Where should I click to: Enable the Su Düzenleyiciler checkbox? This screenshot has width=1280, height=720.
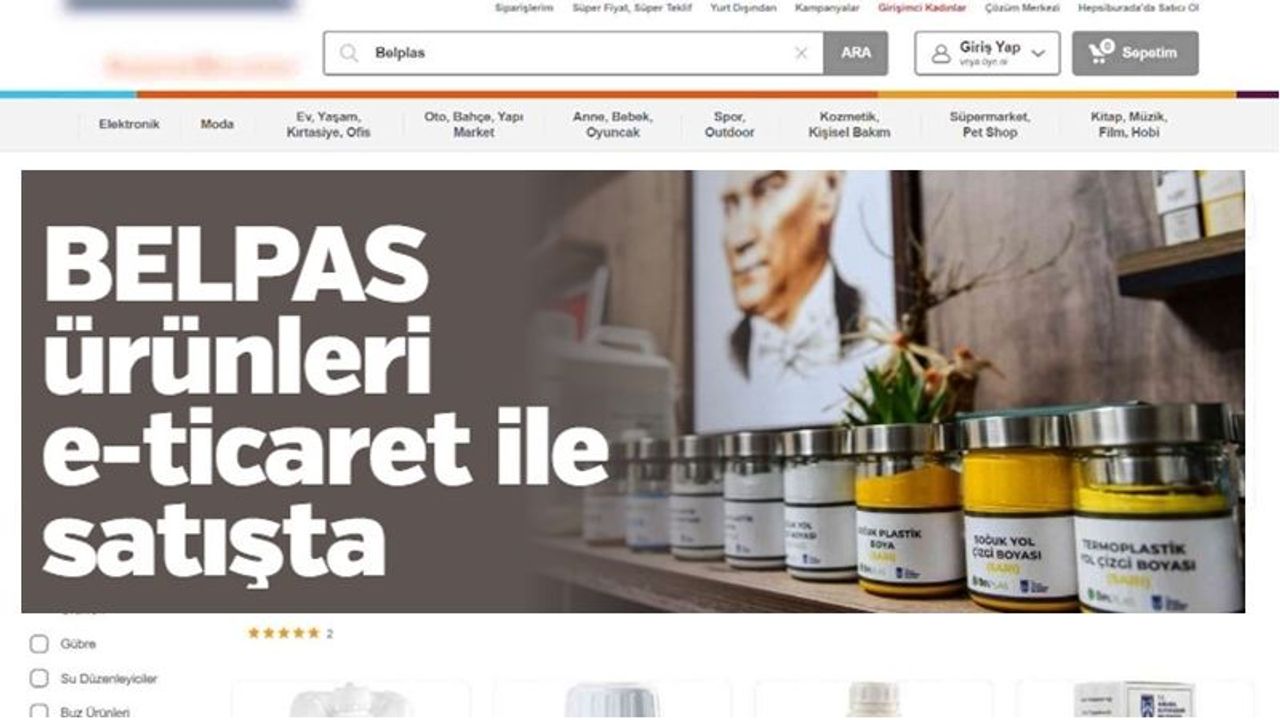point(39,678)
